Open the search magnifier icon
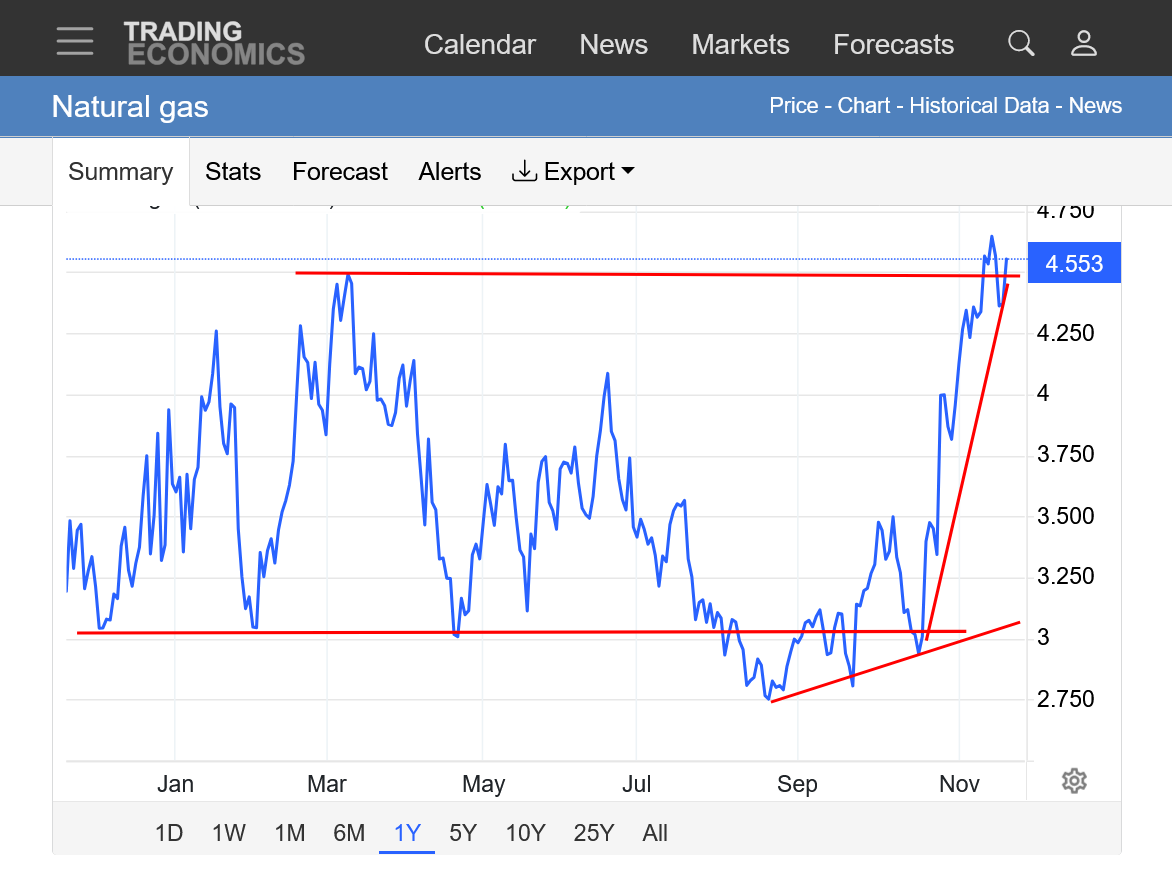Image resolution: width=1172 pixels, height=890 pixels. coord(1020,43)
